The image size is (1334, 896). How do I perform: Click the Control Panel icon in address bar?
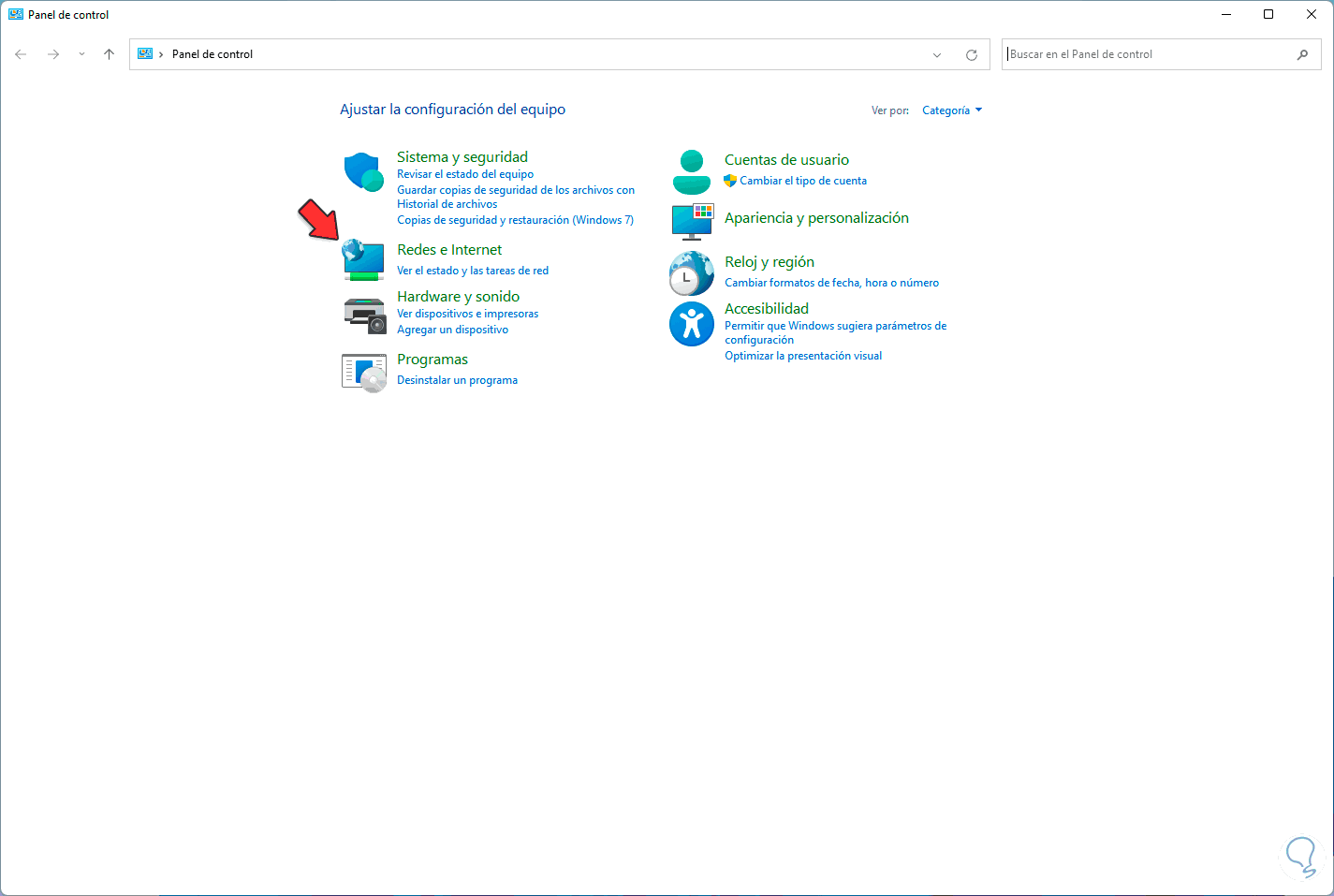point(145,54)
